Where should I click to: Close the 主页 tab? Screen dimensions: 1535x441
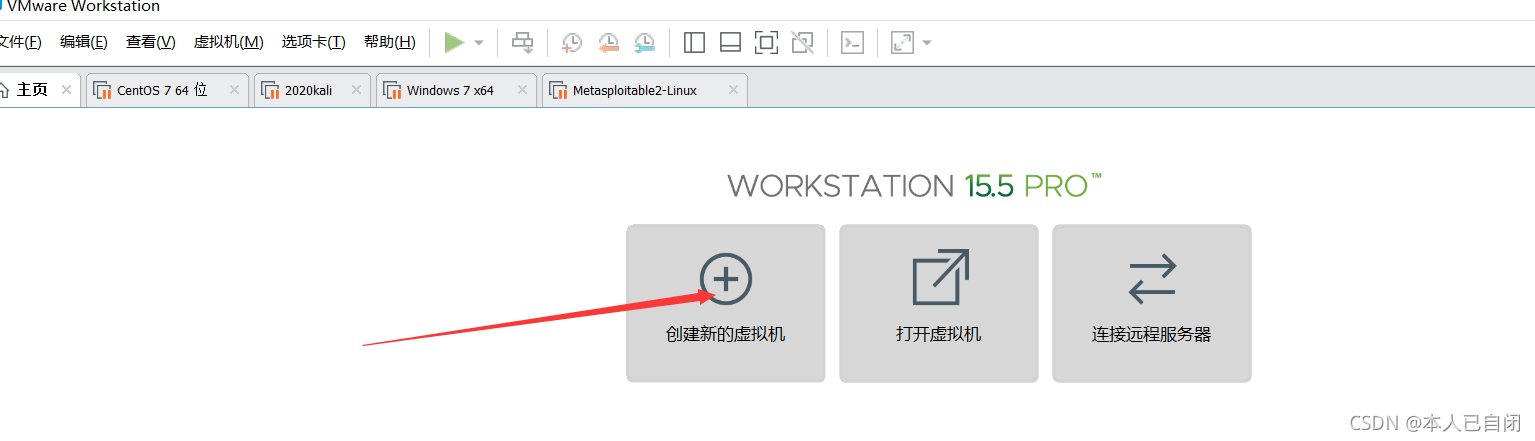click(x=66, y=90)
